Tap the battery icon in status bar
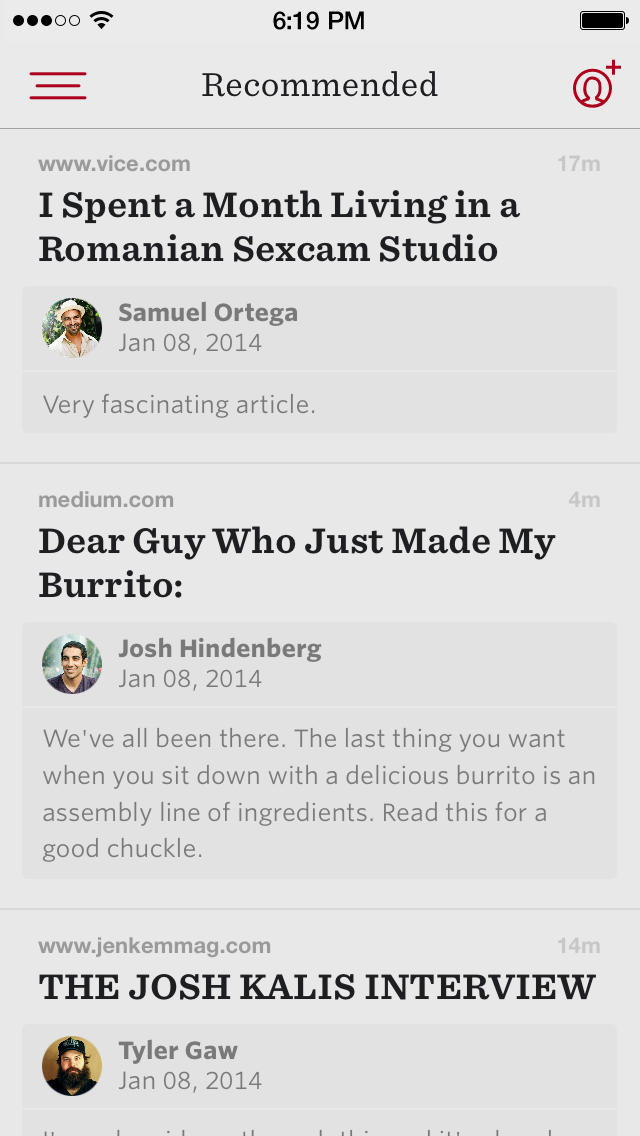 [603, 20]
